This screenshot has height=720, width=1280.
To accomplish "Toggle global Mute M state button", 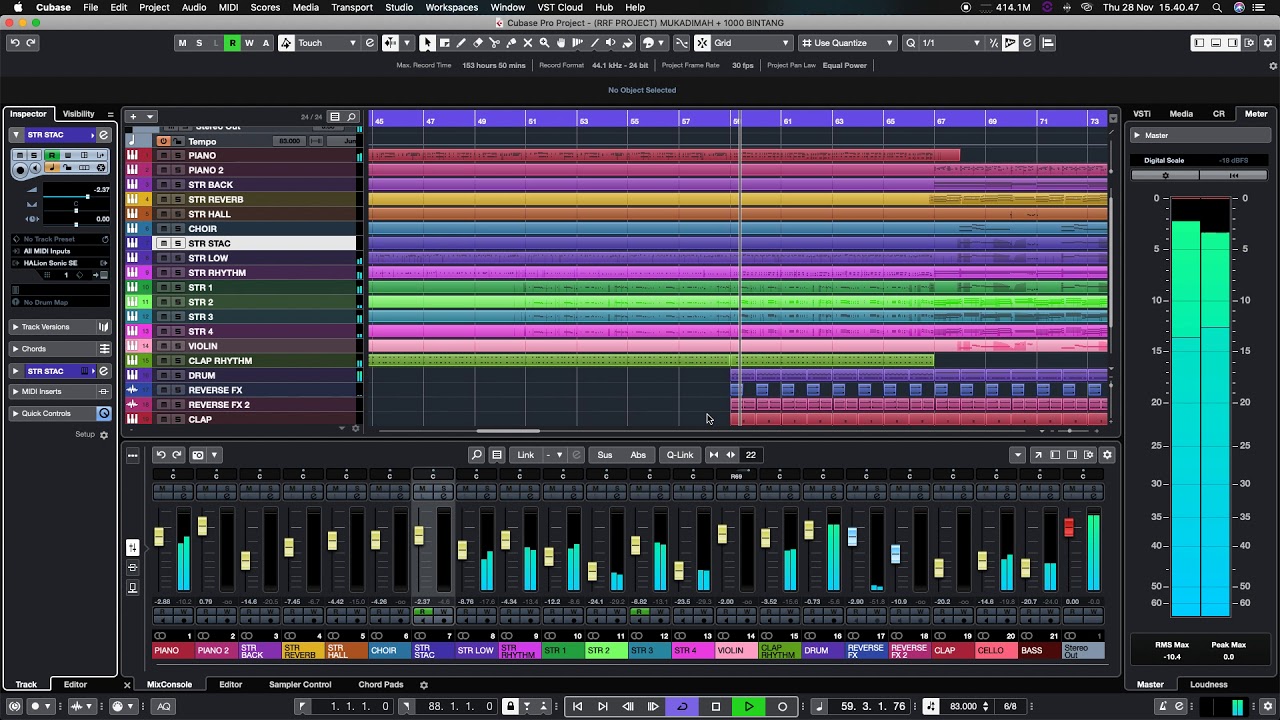I will tap(182, 43).
